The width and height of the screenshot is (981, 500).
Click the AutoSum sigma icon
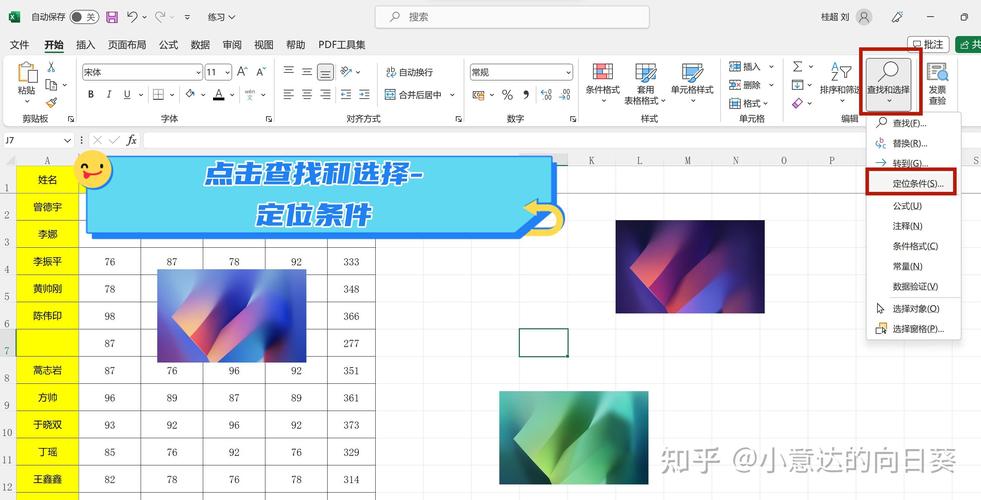coord(797,66)
